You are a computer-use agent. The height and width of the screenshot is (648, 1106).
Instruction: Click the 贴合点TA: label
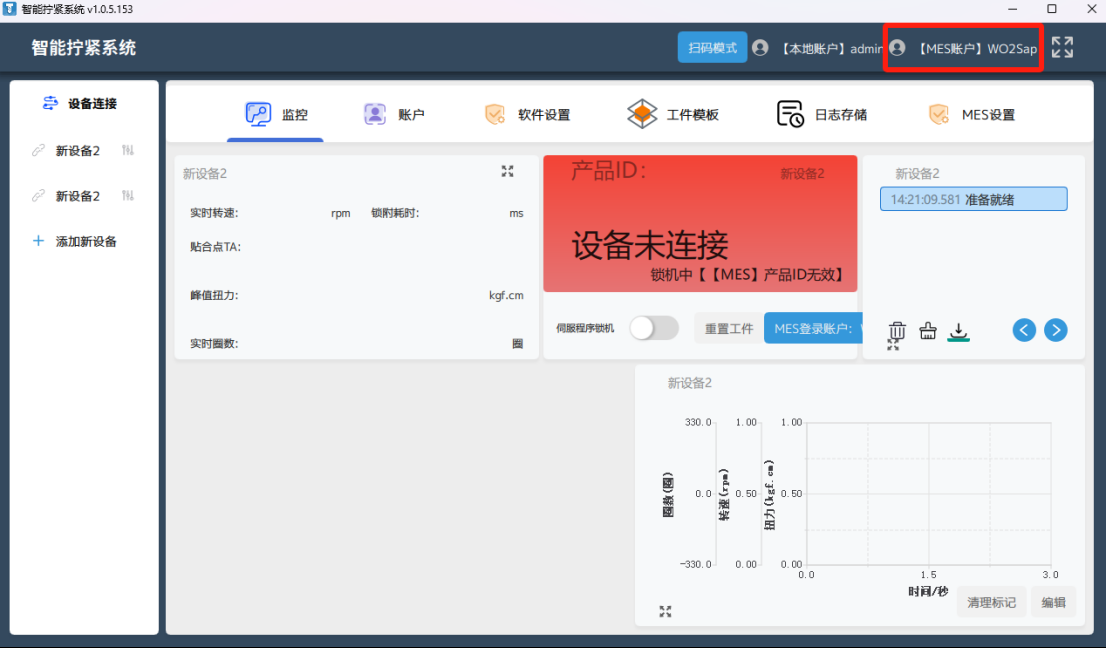(x=215, y=247)
